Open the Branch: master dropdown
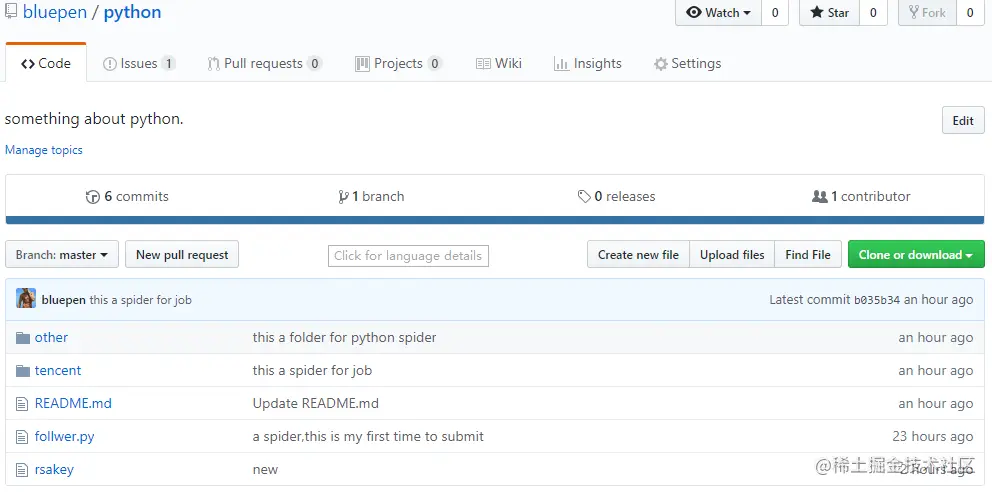Screen dimensions: 992x492 click(x=62, y=254)
